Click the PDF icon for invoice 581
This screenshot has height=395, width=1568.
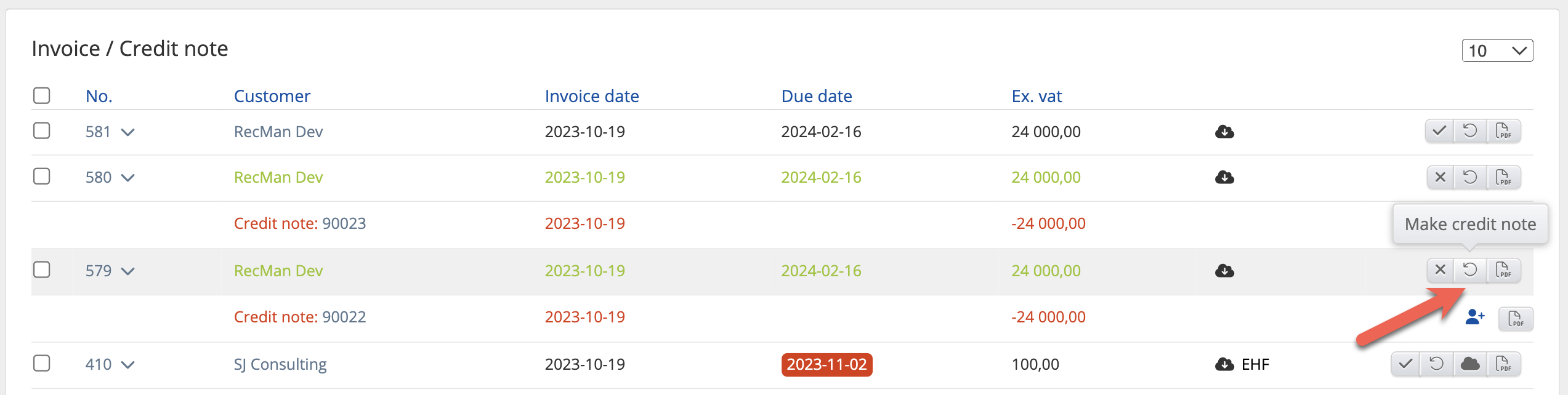click(1503, 131)
